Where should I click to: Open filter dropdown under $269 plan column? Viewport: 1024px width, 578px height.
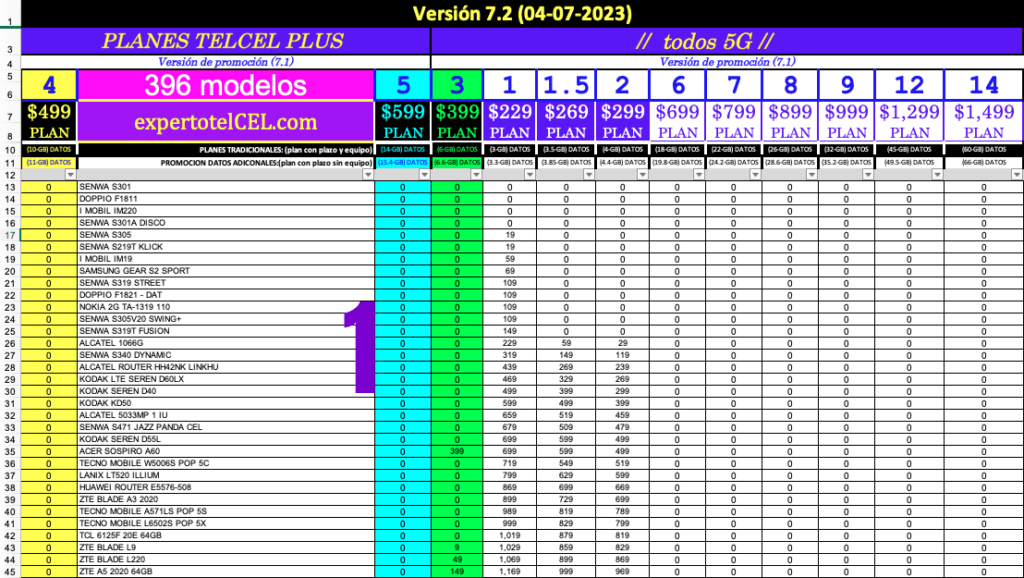[x=589, y=175]
